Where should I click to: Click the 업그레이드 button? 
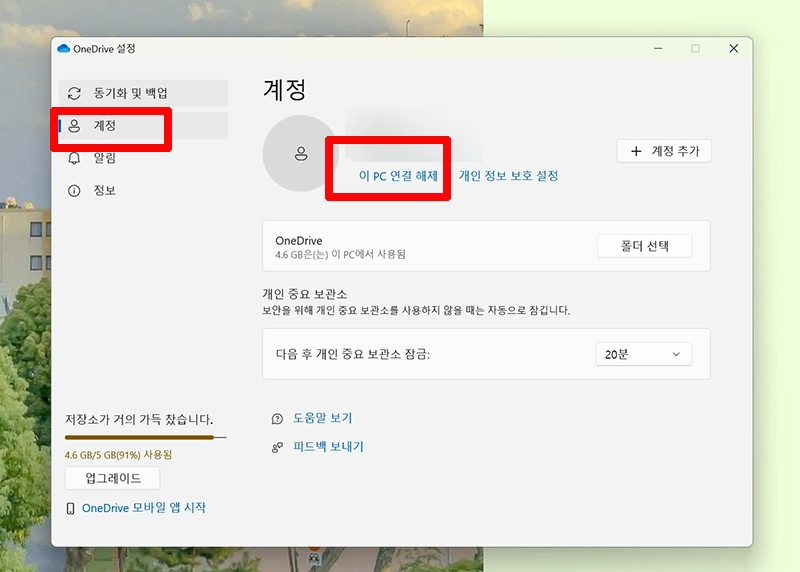click(112, 478)
